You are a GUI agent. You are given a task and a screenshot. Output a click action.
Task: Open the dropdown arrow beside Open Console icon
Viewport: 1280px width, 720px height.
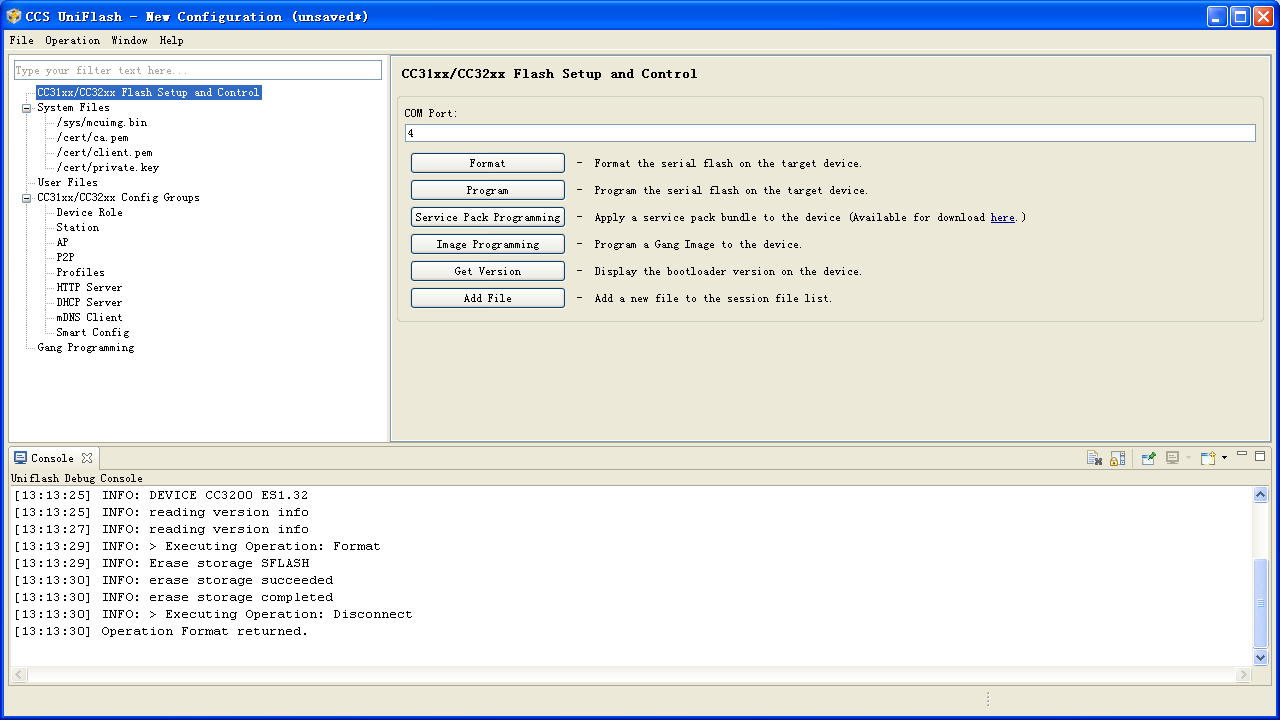[x=1224, y=458]
